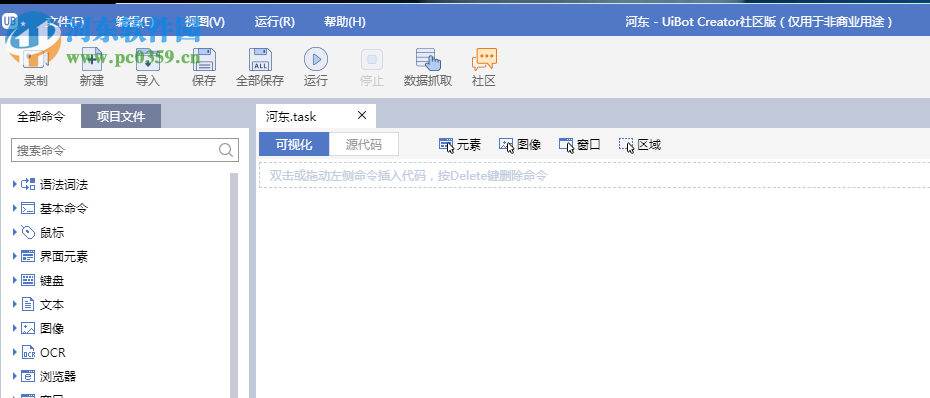Open the 帮助(H) menu
This screenshot has width=930, height=398.
pyautogui.click(x=345, y=22)
